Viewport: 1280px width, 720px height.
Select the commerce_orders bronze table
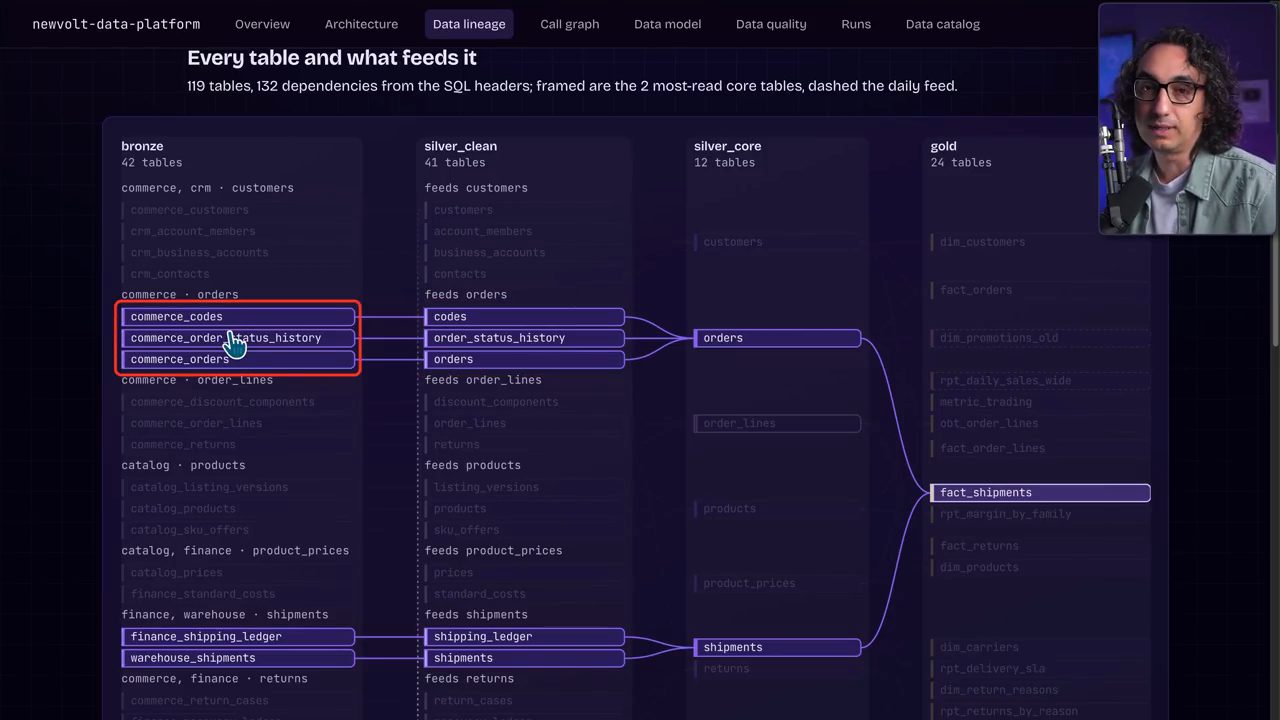[238, 359]
